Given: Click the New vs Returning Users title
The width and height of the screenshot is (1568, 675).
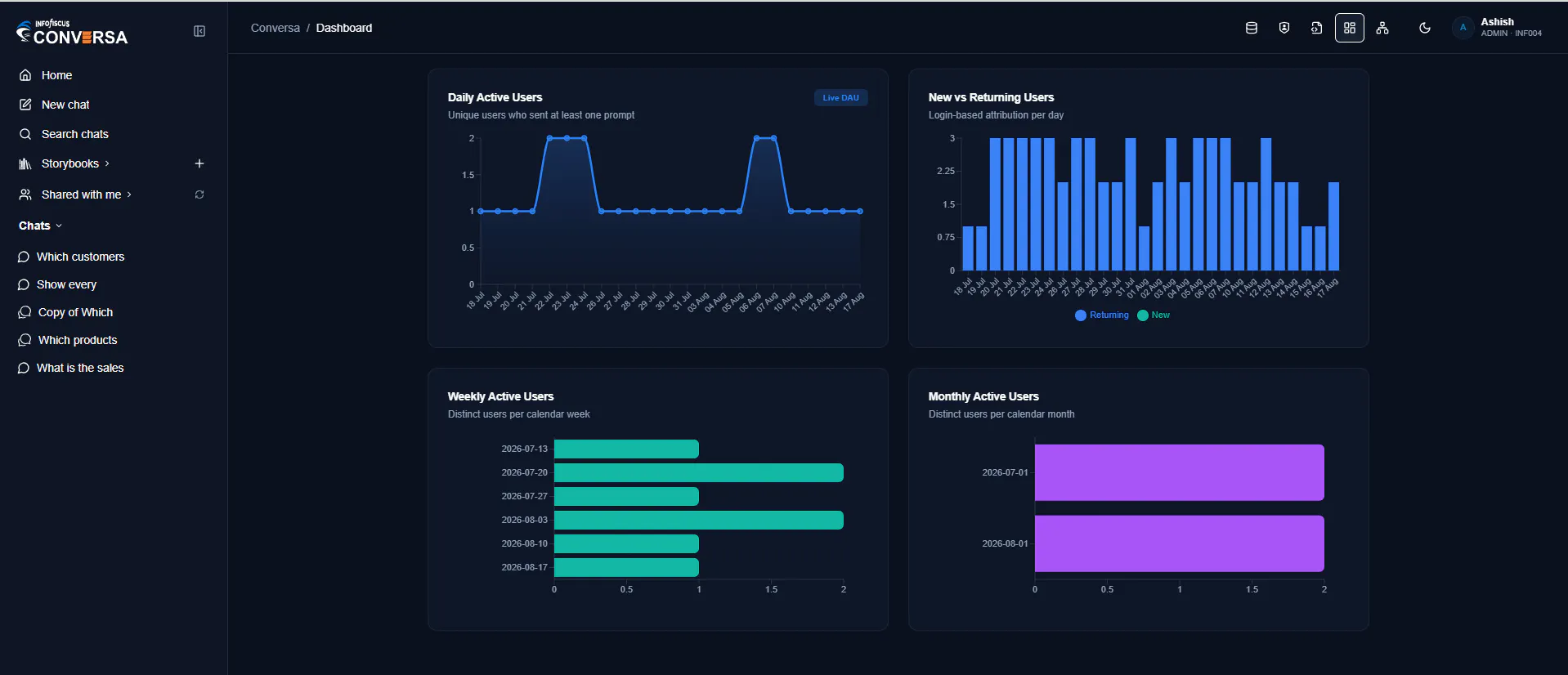Looking at the screenshot, I should point(991,97).
